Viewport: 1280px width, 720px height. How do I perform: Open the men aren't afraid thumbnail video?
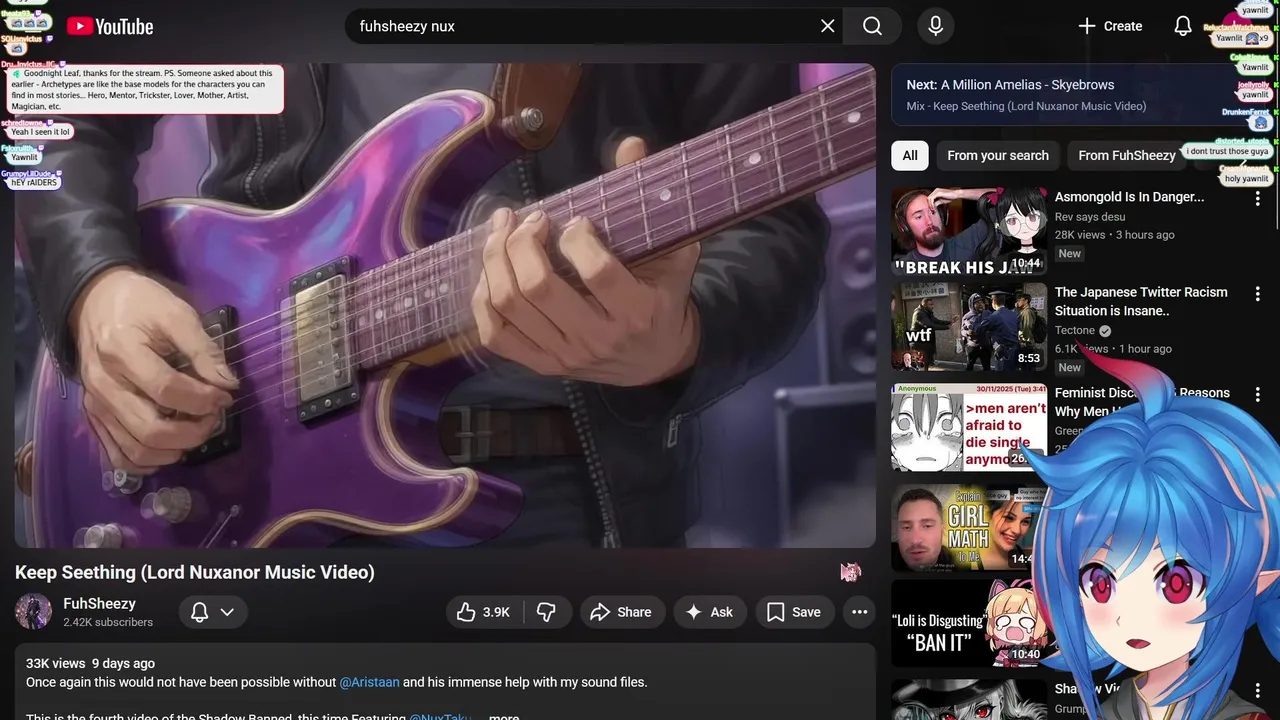[x=969, y=427]
